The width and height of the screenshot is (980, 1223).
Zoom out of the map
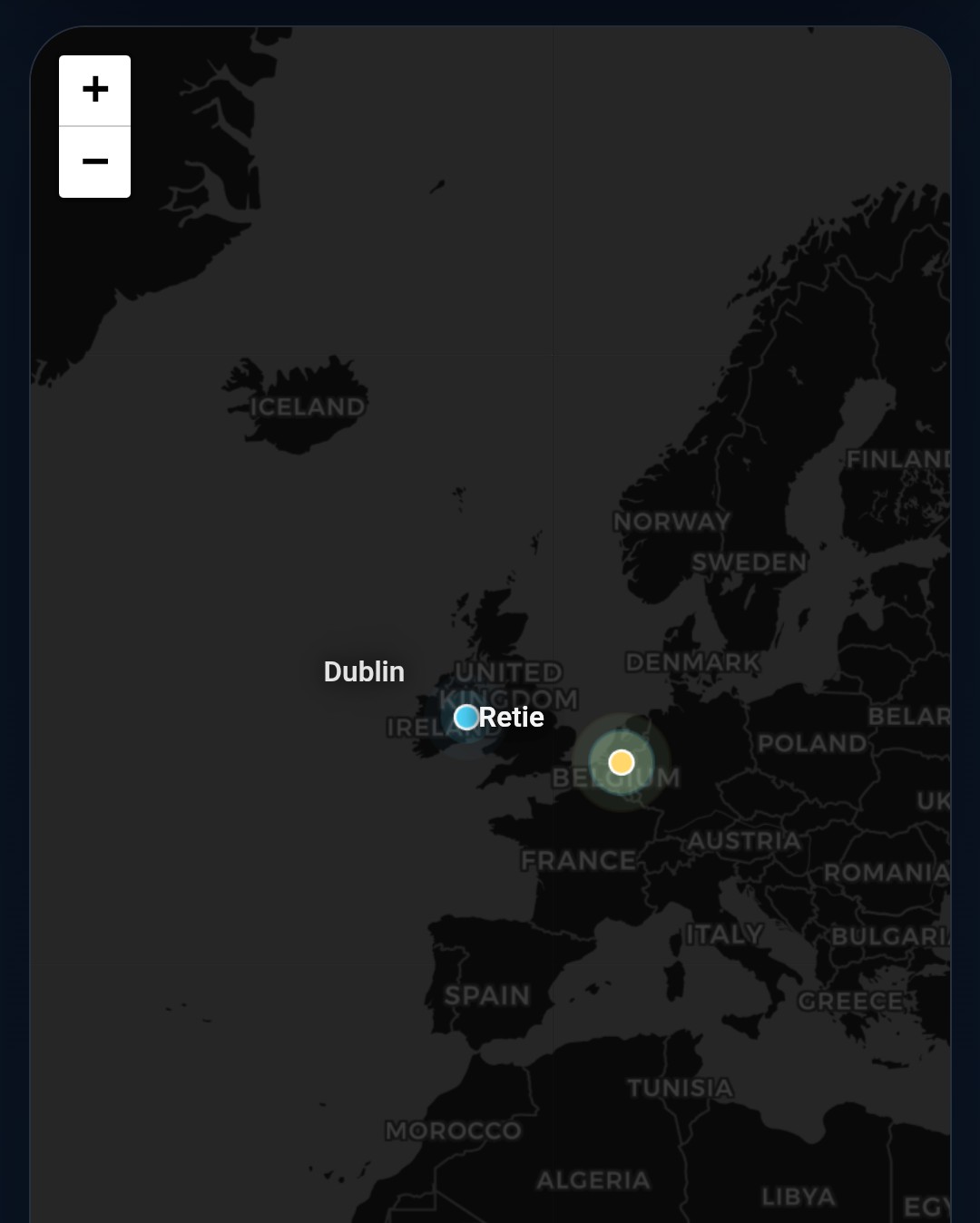coord(94,162)
